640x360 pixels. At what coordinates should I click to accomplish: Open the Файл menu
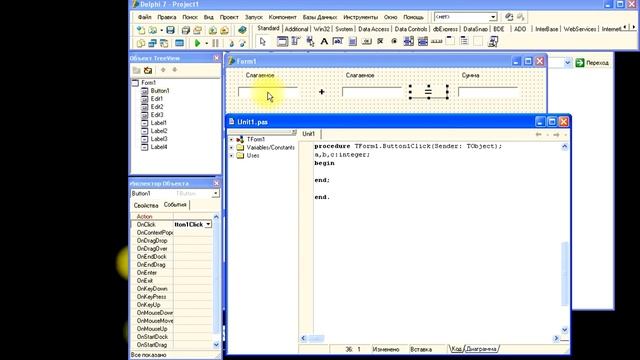pyautogui.click(x=144, y=17)
